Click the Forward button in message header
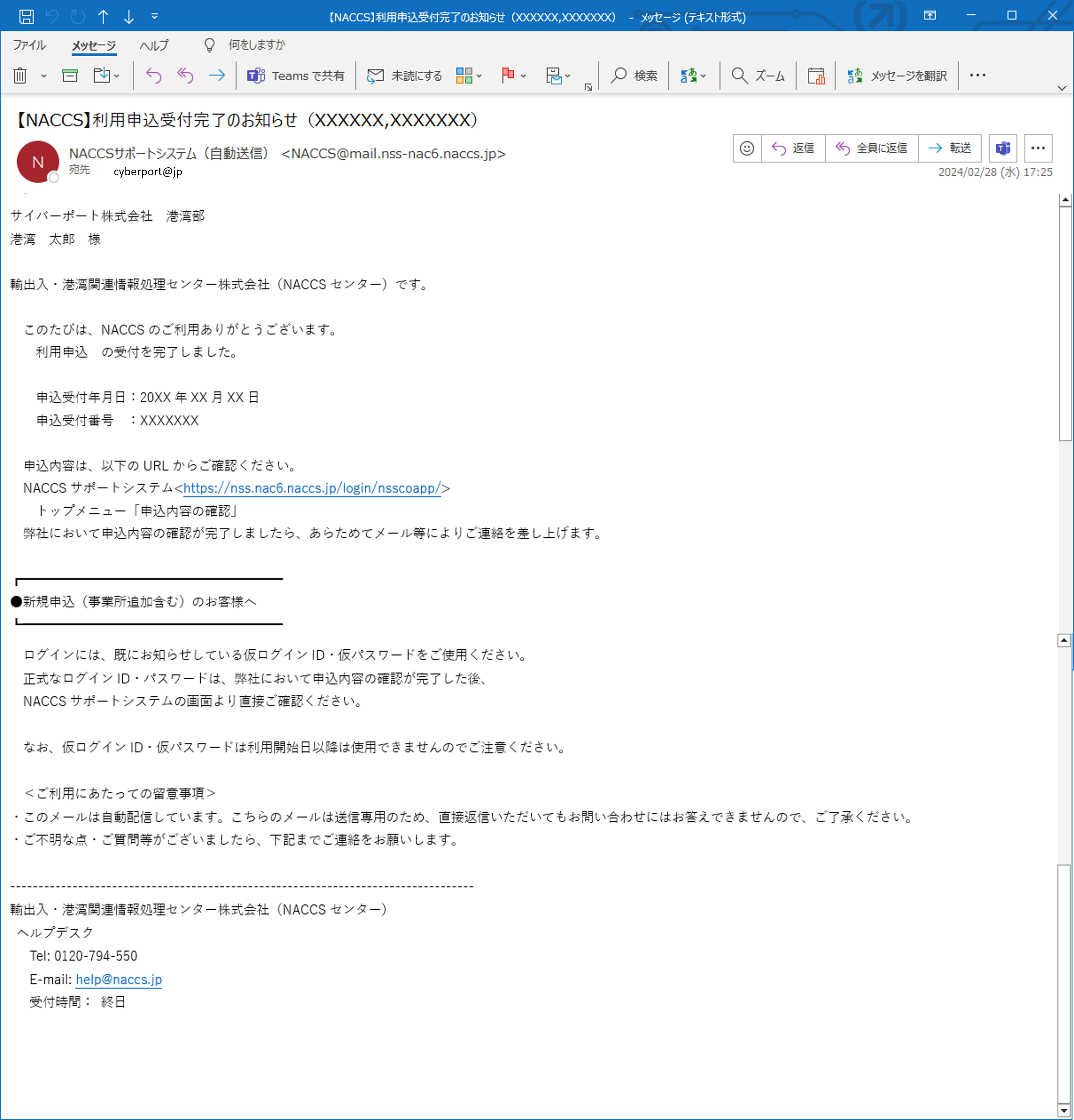The width and height of the screenshot is (1074, 1120). [949, 149]
